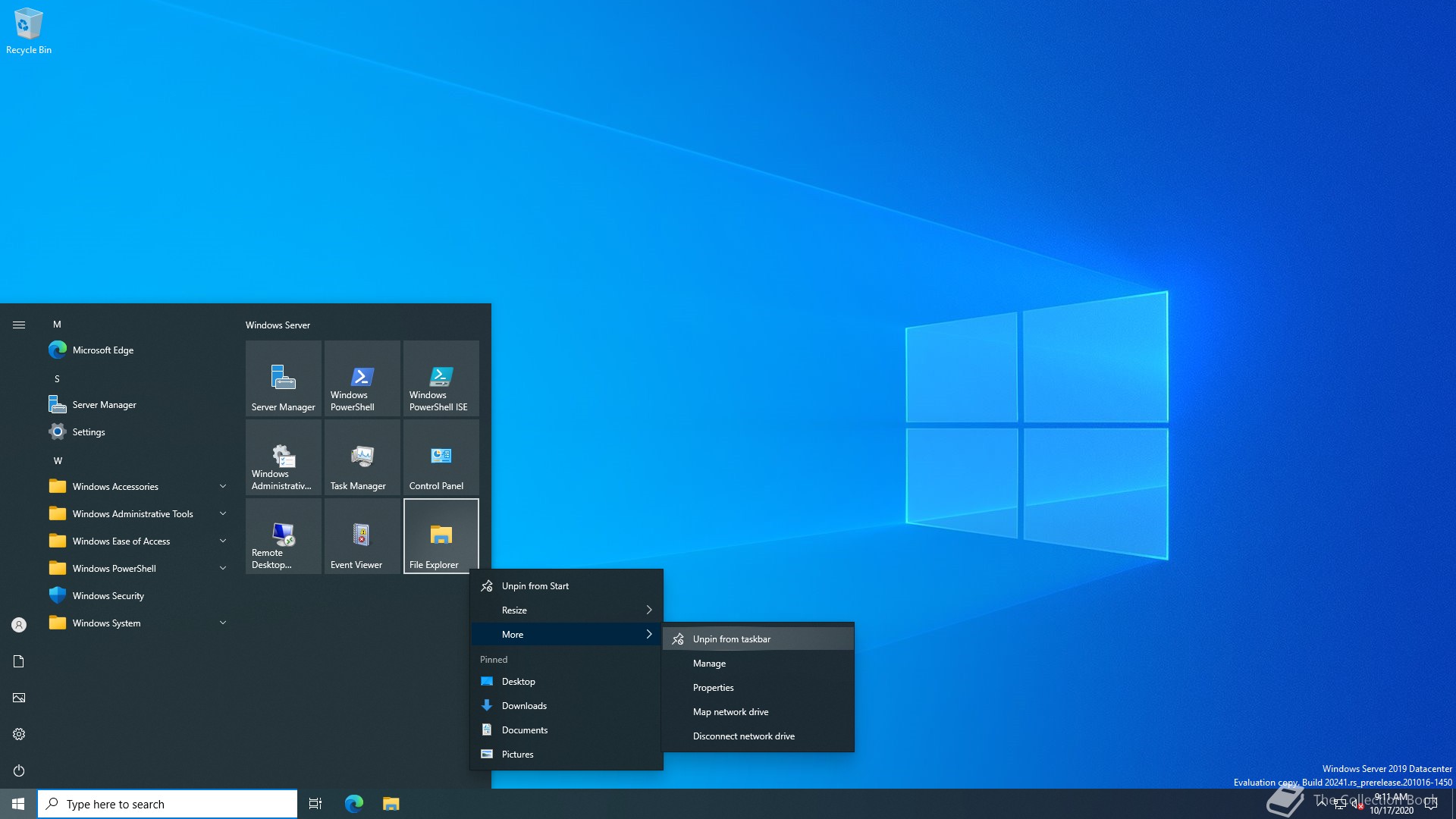Expand the Windows Ease of Access folder

[x=138, y=541]
